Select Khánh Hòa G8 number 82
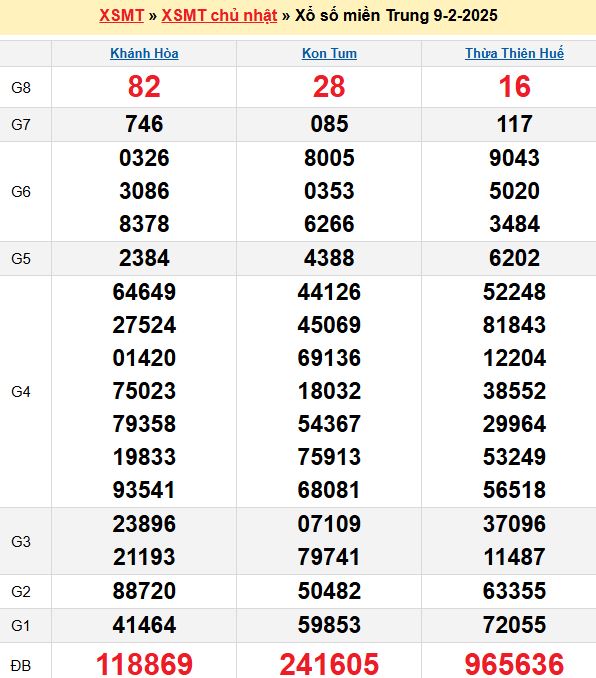This screenshot has width=596, height=678. (x=144, y=86)
